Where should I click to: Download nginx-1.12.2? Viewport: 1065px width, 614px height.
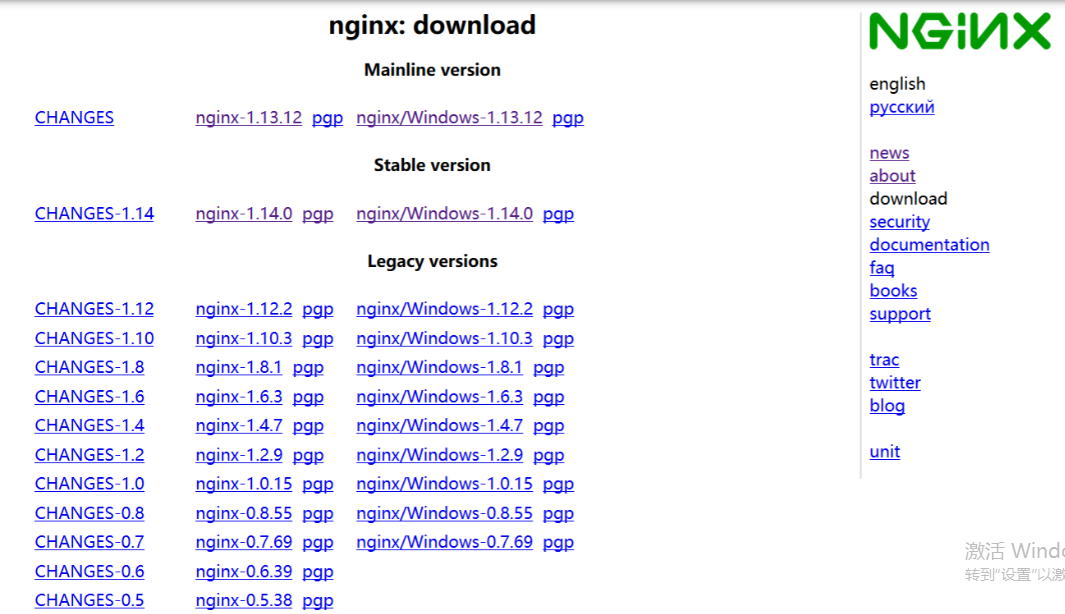pyautogui.click(x=244, y=308)
